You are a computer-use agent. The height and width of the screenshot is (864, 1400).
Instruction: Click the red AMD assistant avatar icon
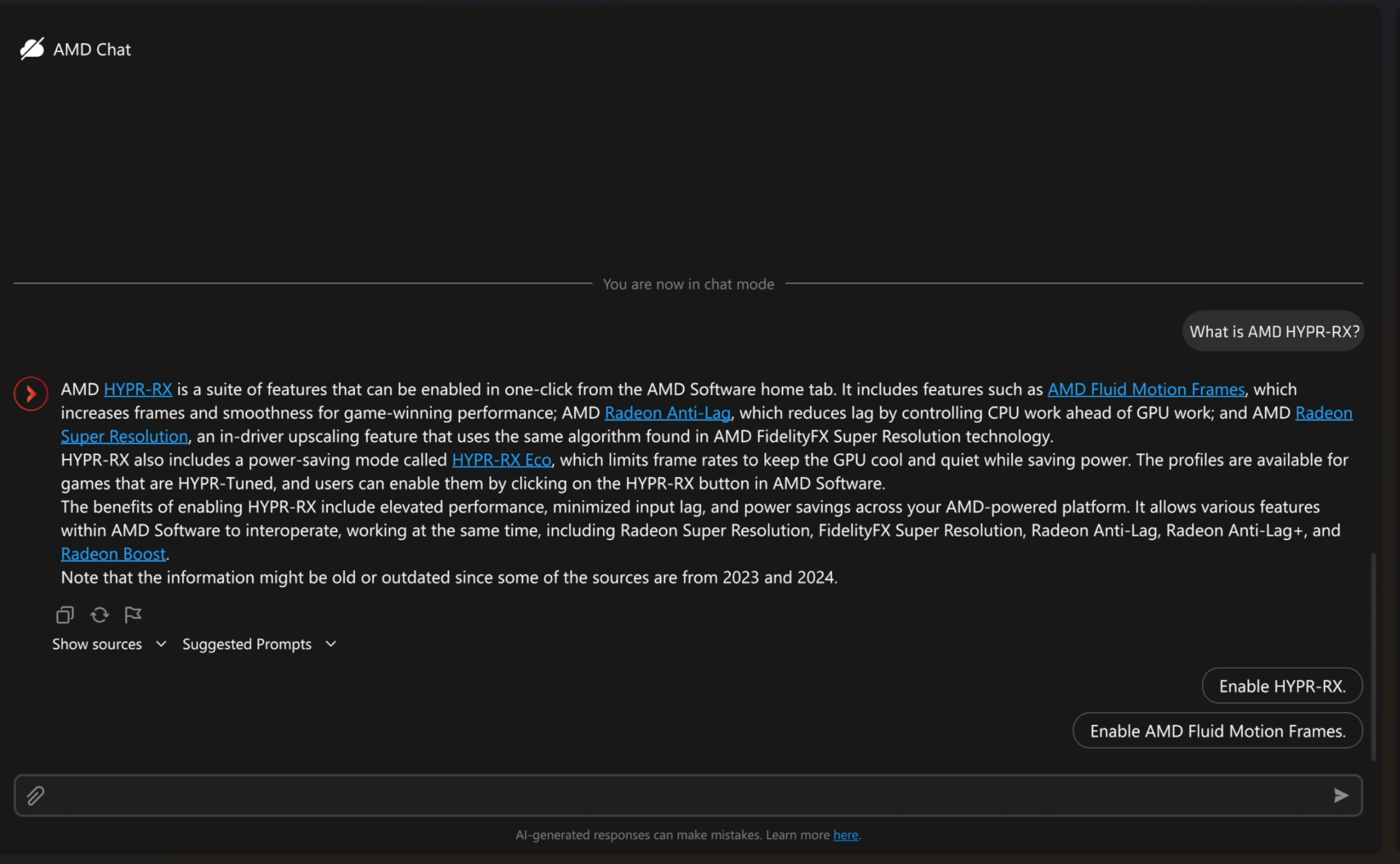[x=31, y=394]
